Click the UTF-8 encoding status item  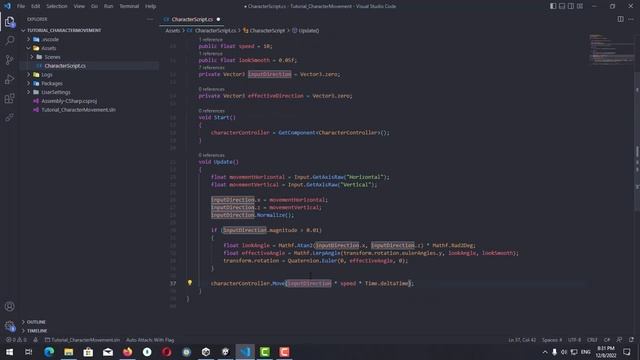[x=574, y=340]
